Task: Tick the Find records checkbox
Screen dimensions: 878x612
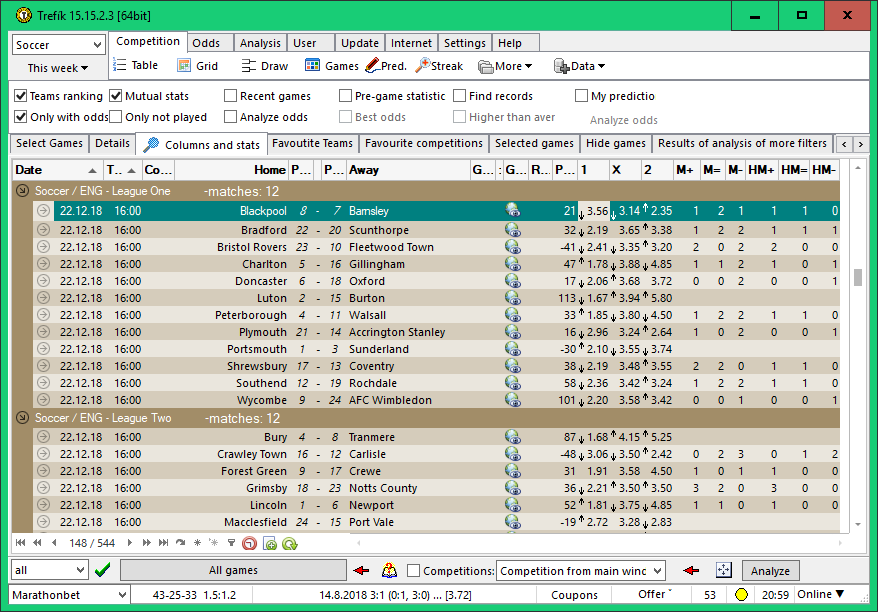Action: pyautogui.click(x=460, y=96)
